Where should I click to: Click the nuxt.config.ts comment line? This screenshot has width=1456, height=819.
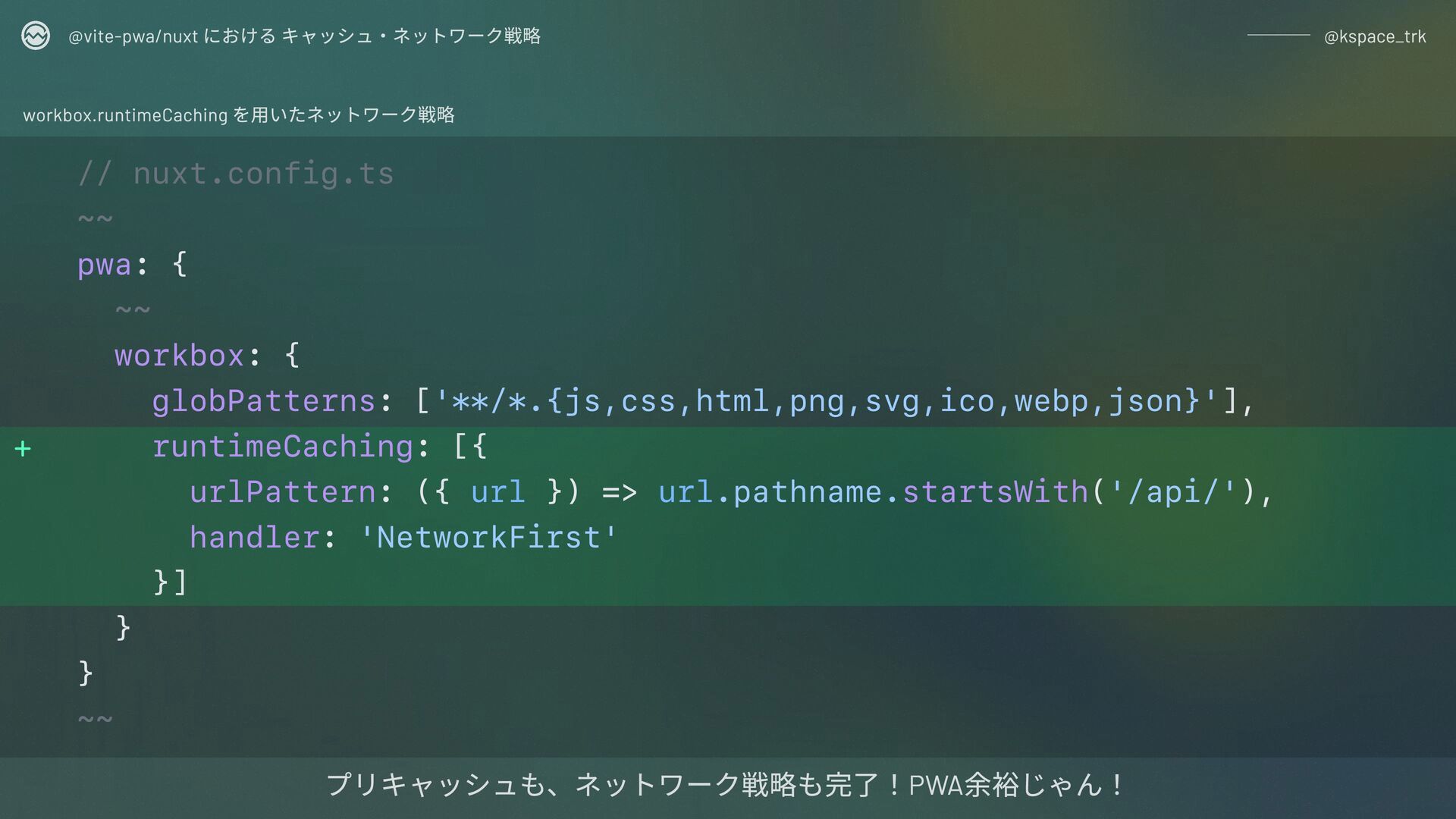(236, 174)
